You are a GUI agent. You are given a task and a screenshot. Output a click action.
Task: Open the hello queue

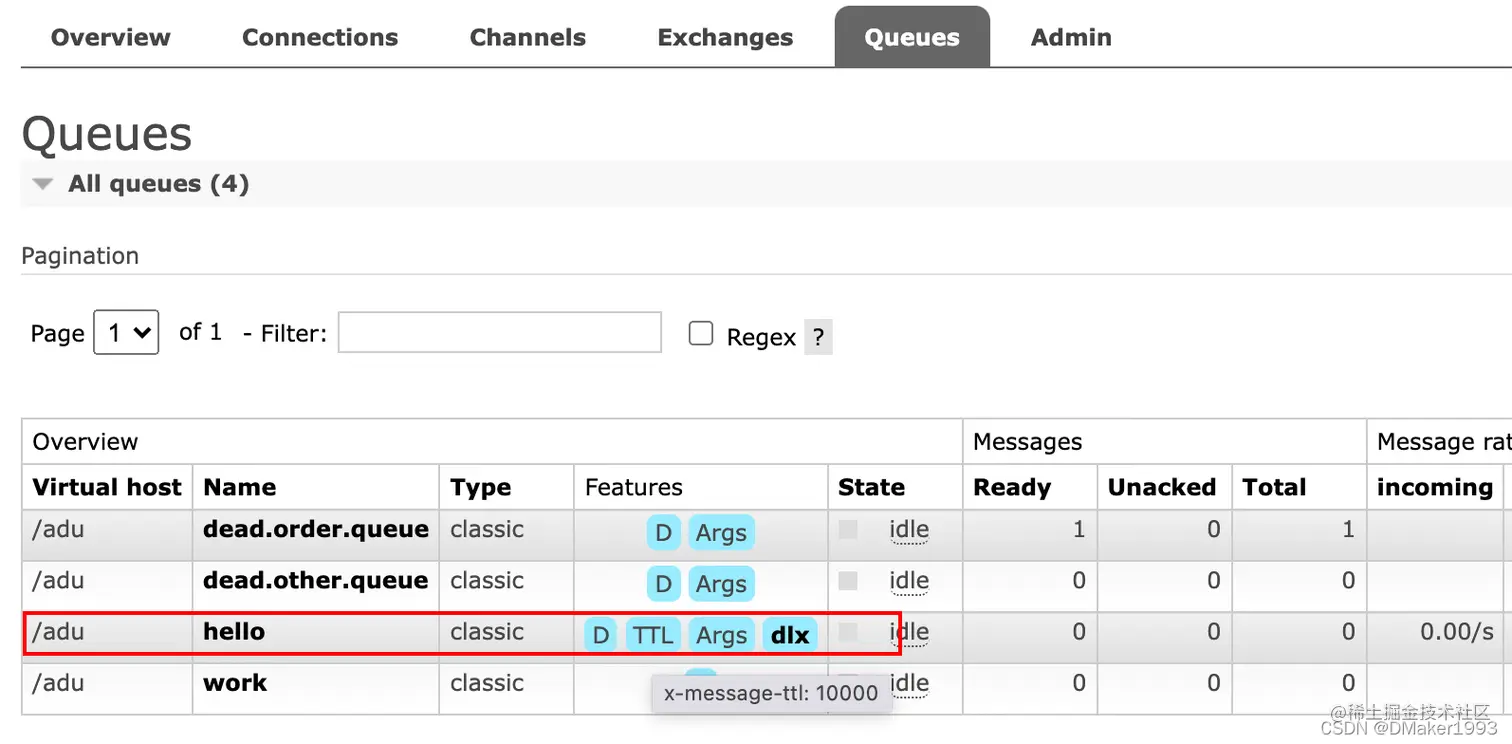coord(234,632)
